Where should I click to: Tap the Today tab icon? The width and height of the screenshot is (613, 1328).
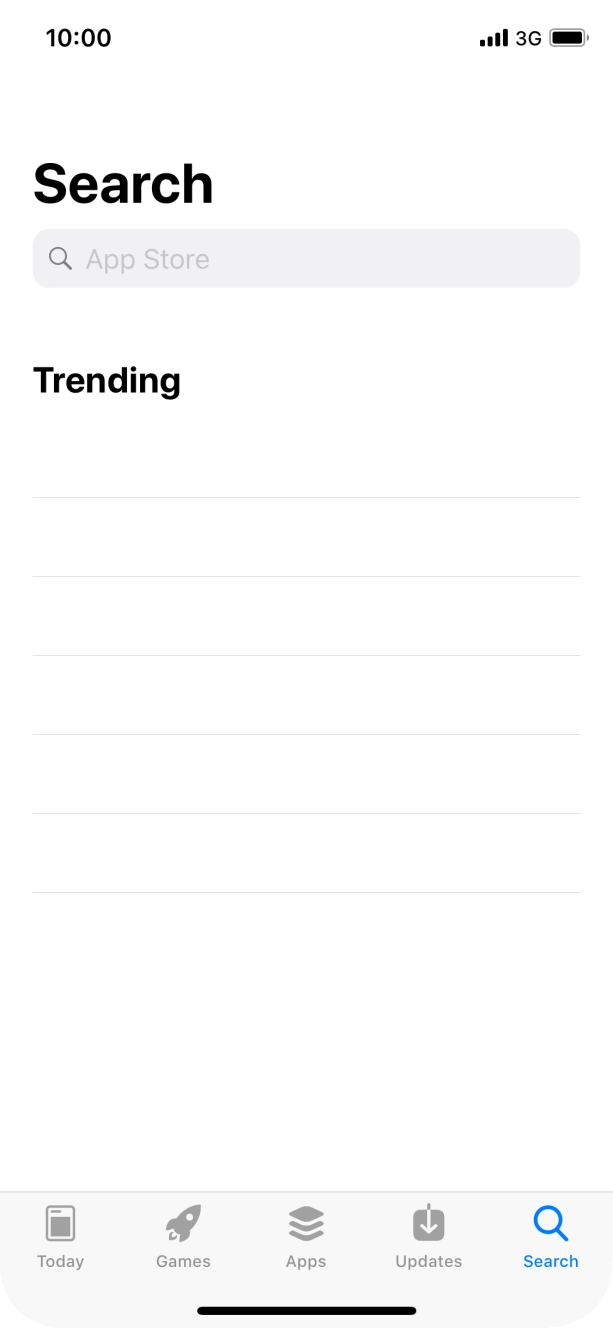[x=60, y=1223]
